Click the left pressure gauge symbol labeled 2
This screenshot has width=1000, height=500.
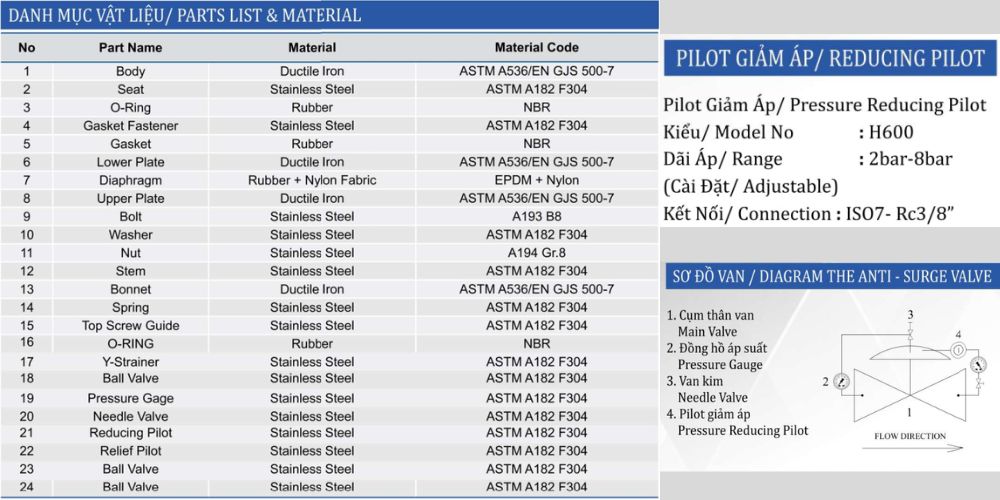840,381
